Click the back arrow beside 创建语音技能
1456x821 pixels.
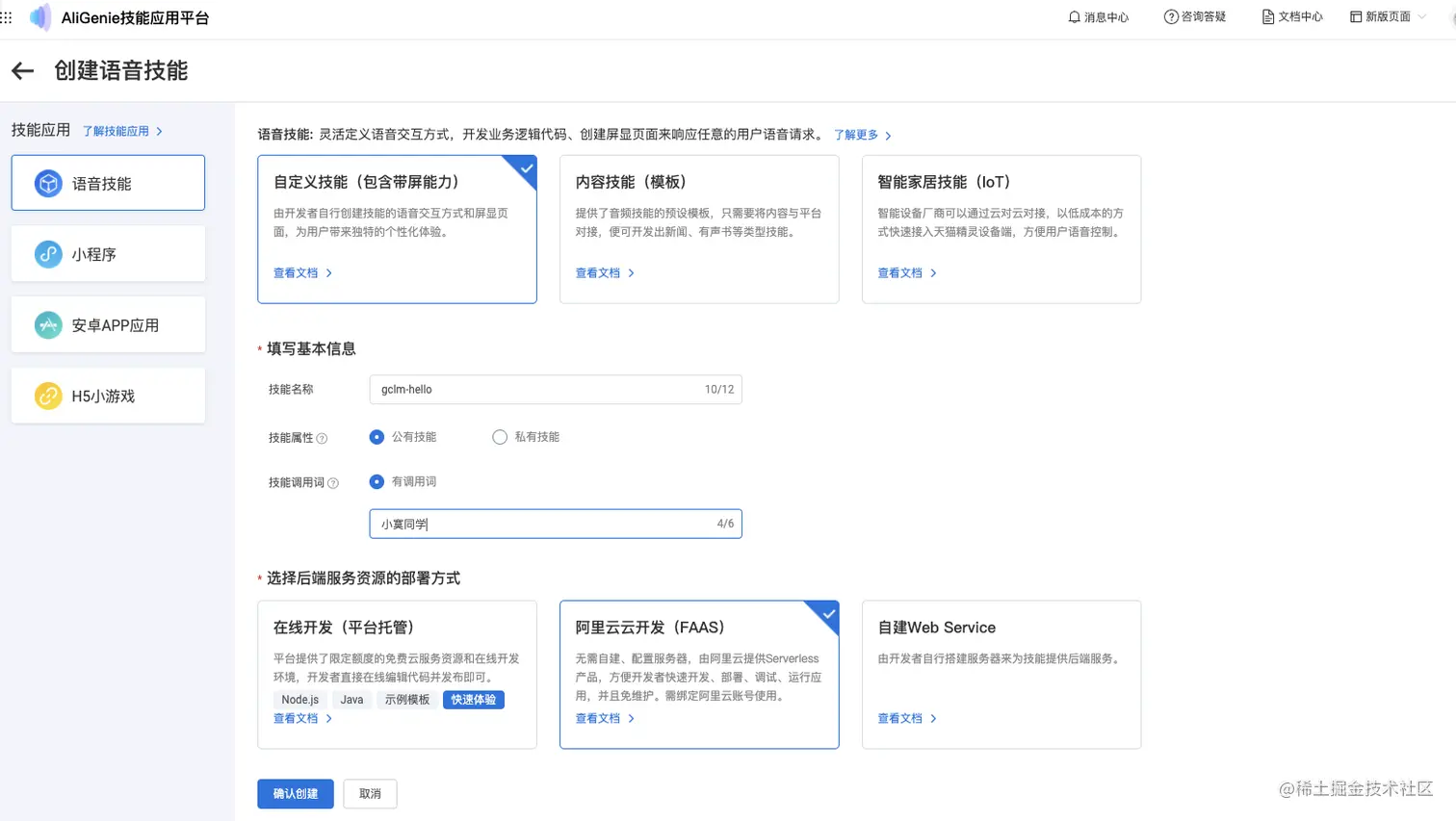(x=22, y=70)
